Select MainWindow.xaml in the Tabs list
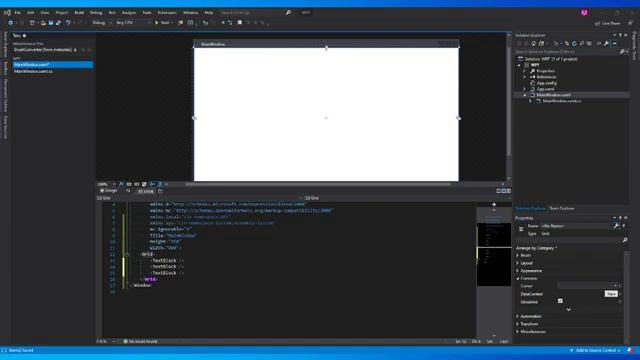This screenshot has width=640, height=360. point(53,64)
